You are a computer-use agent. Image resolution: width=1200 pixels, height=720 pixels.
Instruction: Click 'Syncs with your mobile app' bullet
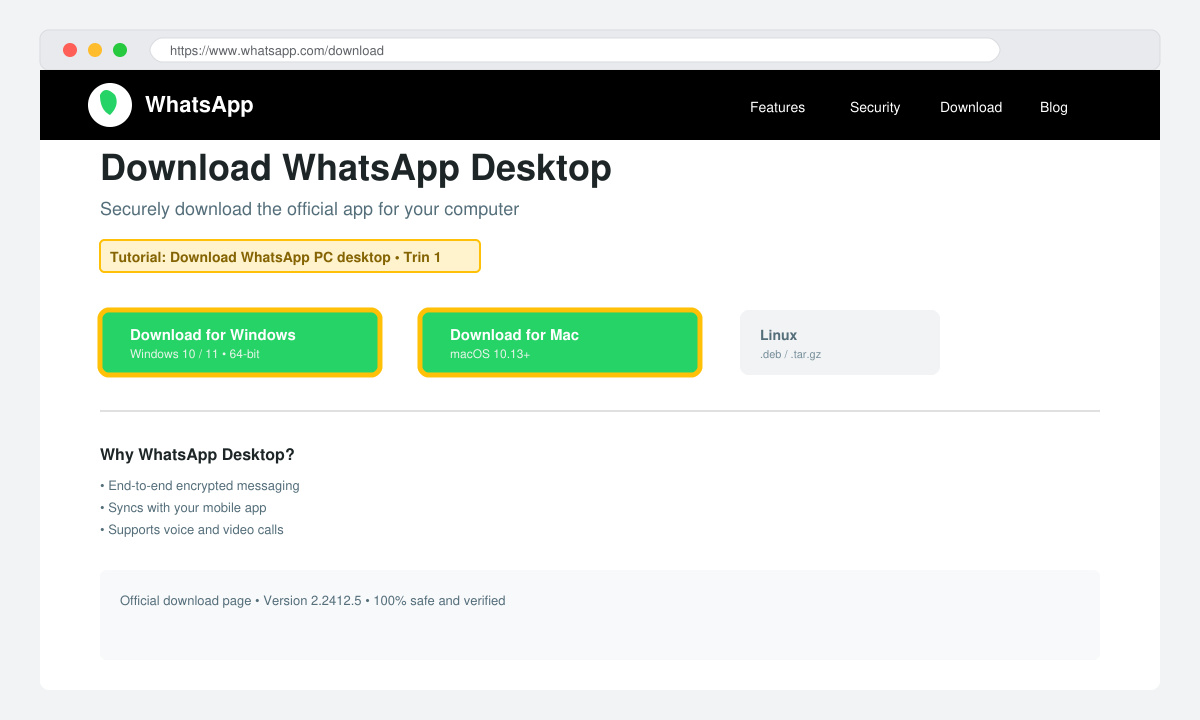(x=183, y=508)
